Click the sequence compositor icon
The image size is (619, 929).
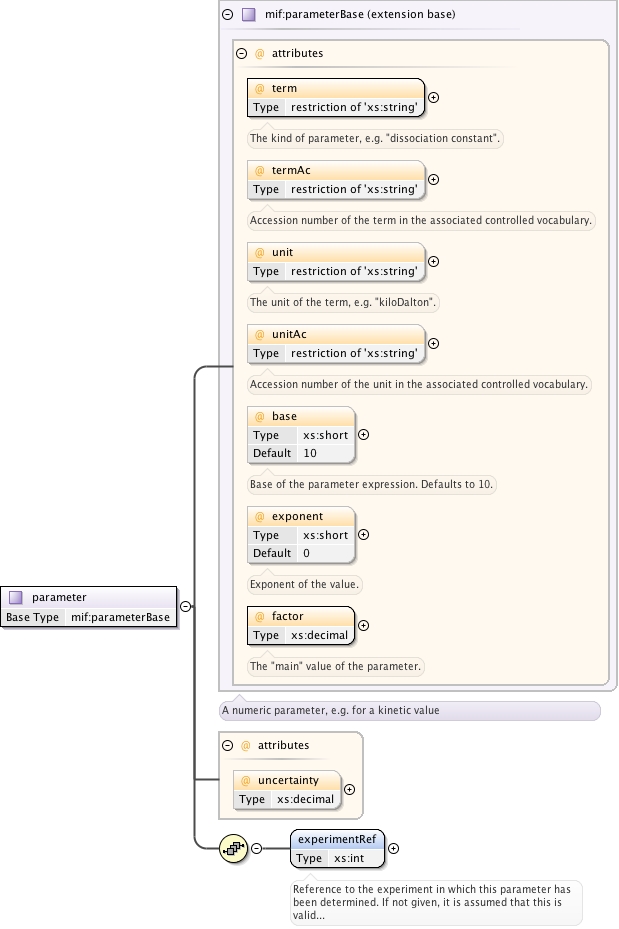(234, 848)
